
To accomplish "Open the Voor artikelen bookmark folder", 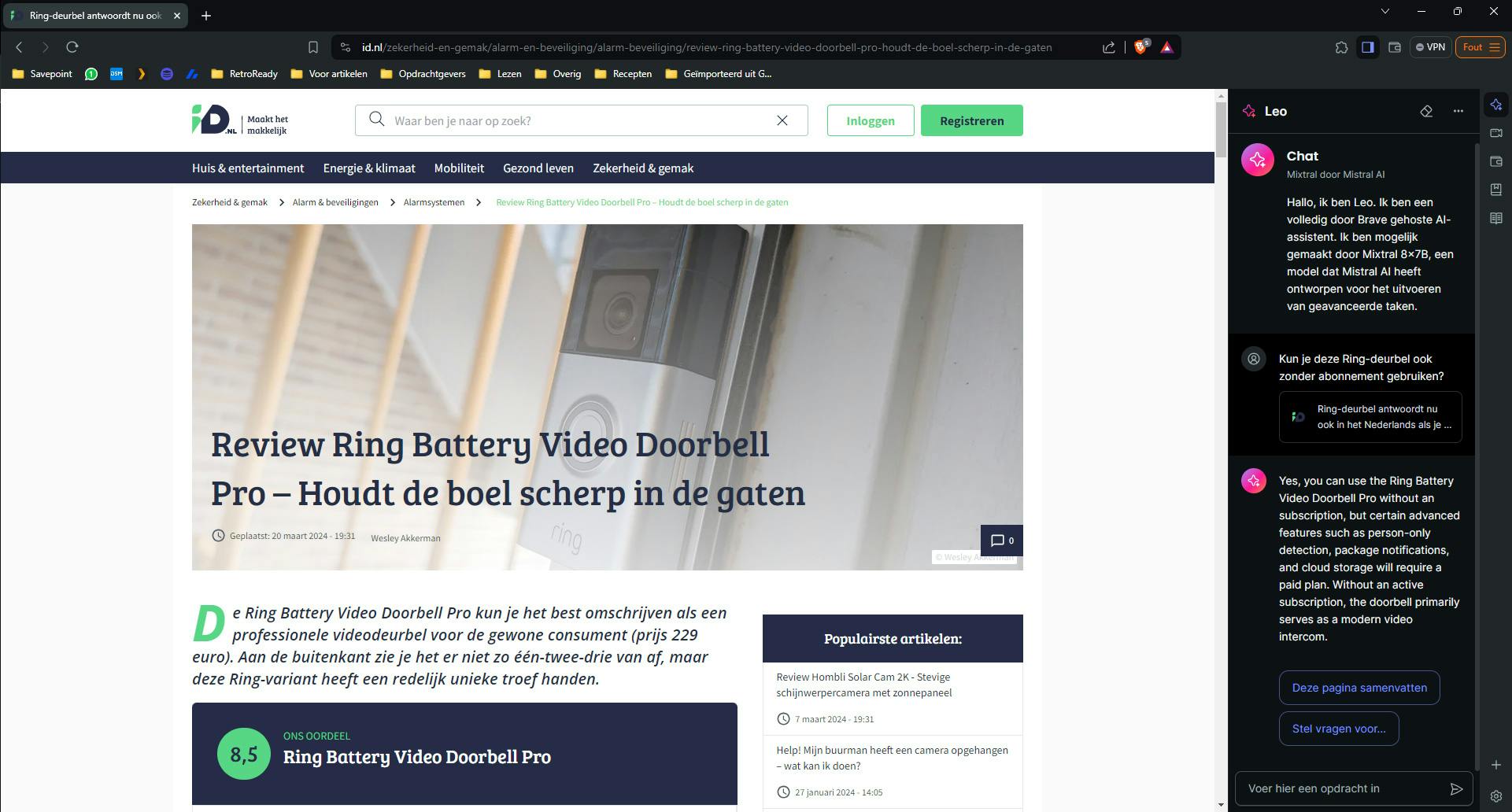I will (329, 74).
